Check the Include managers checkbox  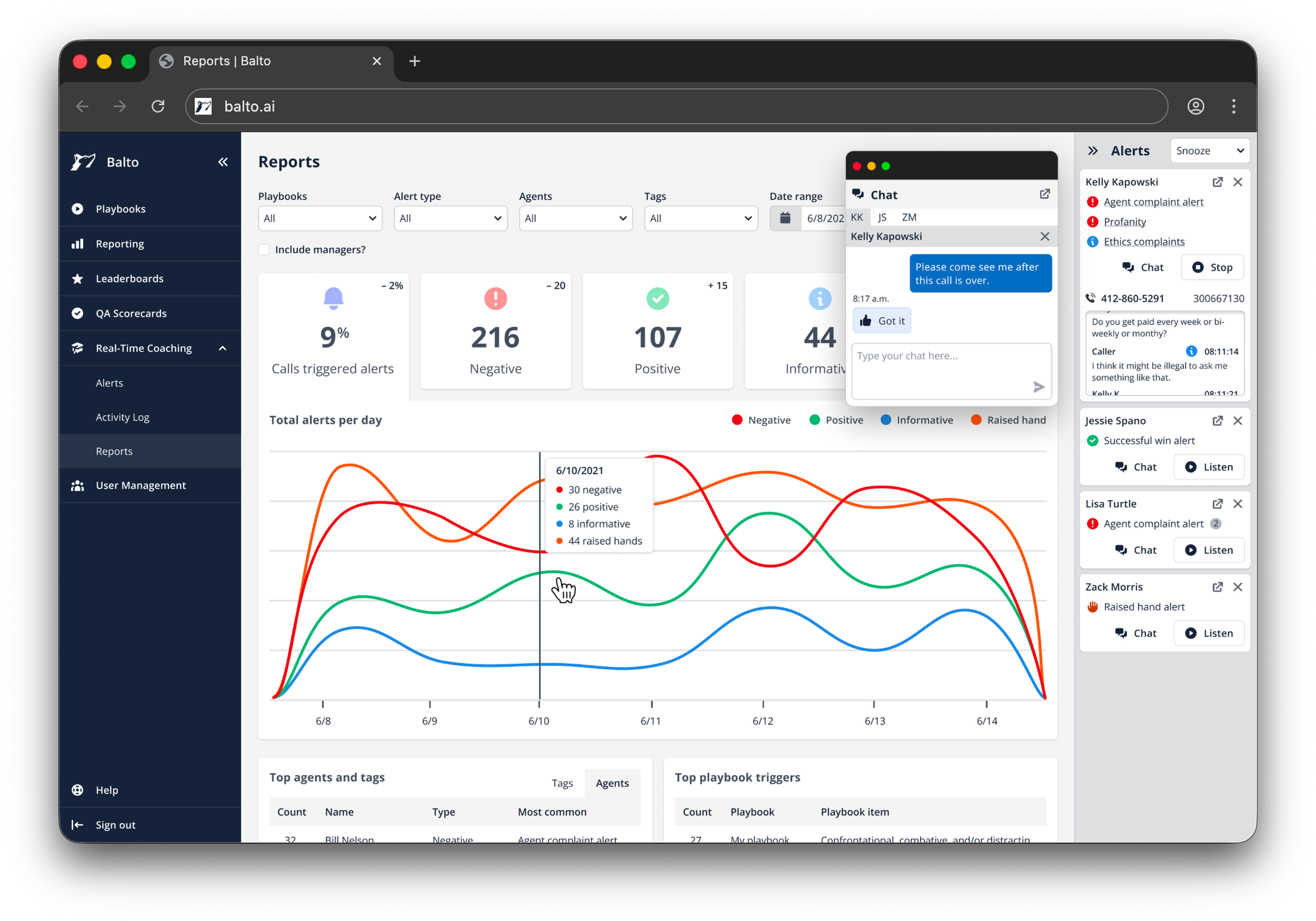265,250
